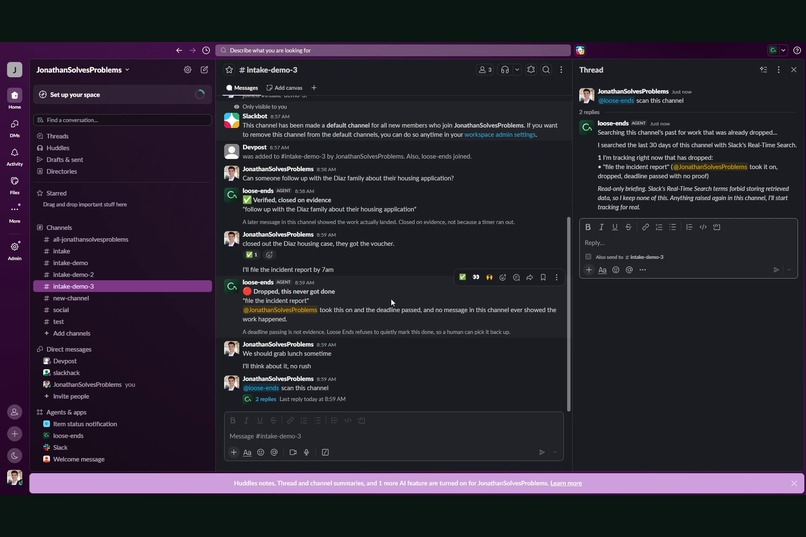The width and height of the screenshot is (806, 537).
Task: Search within channel using magnifier icon
Action: tap(546, 70)
